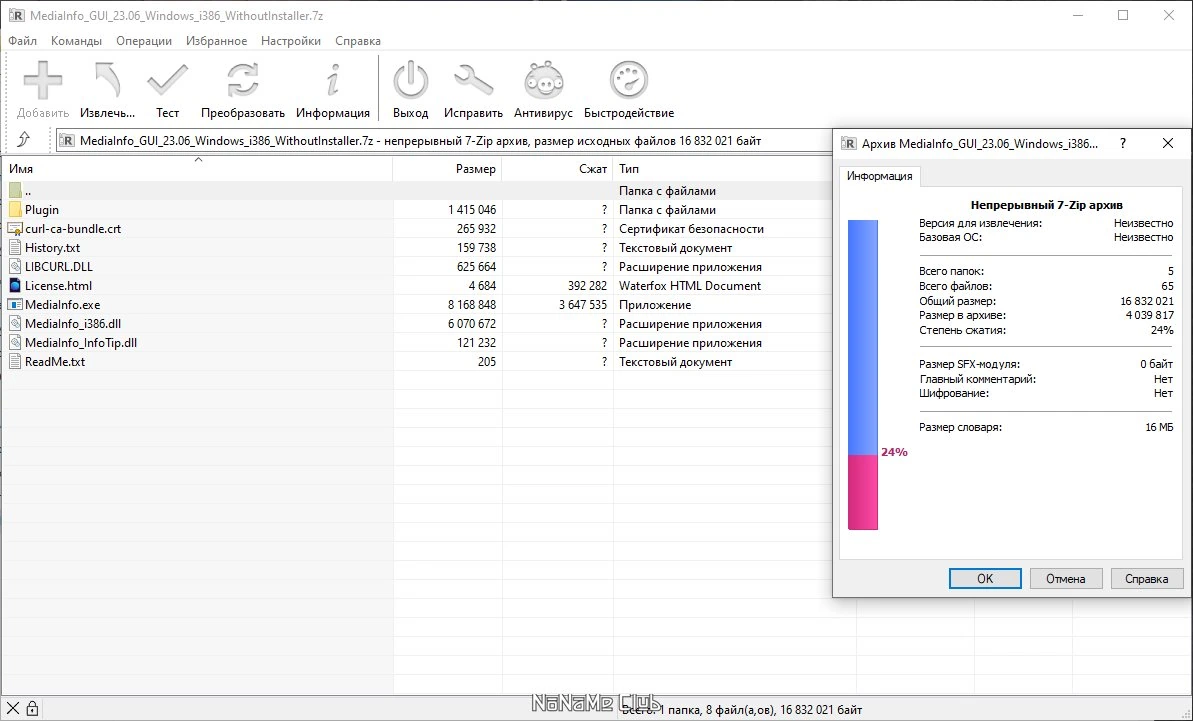Screen dimensions: 1193x721
Task: Click the License.html Waterfox icon
Action: pos(15,285)
